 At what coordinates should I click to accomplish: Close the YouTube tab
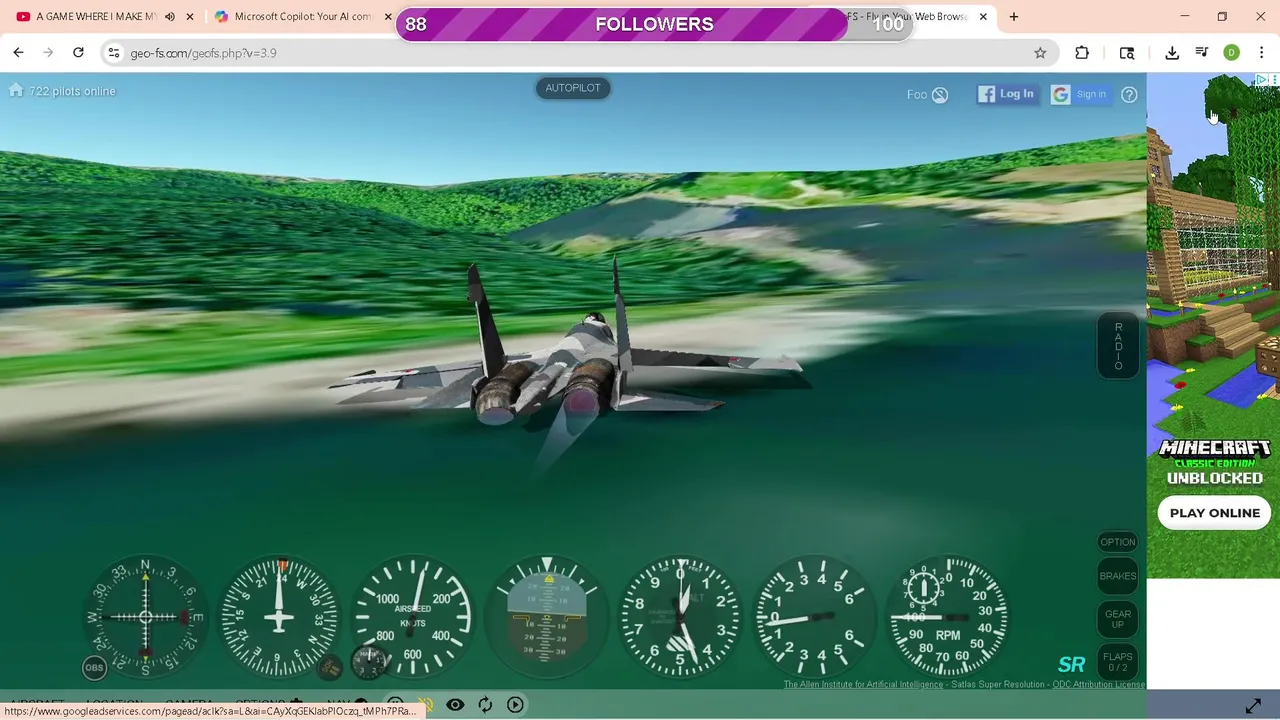(189, 17)
